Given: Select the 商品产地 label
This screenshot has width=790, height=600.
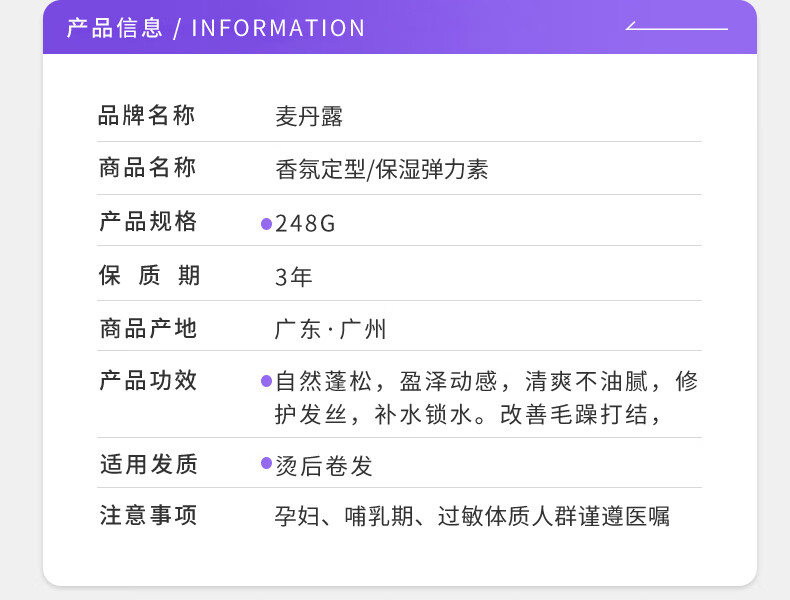Looking at the screenshot, I should 148,329.
